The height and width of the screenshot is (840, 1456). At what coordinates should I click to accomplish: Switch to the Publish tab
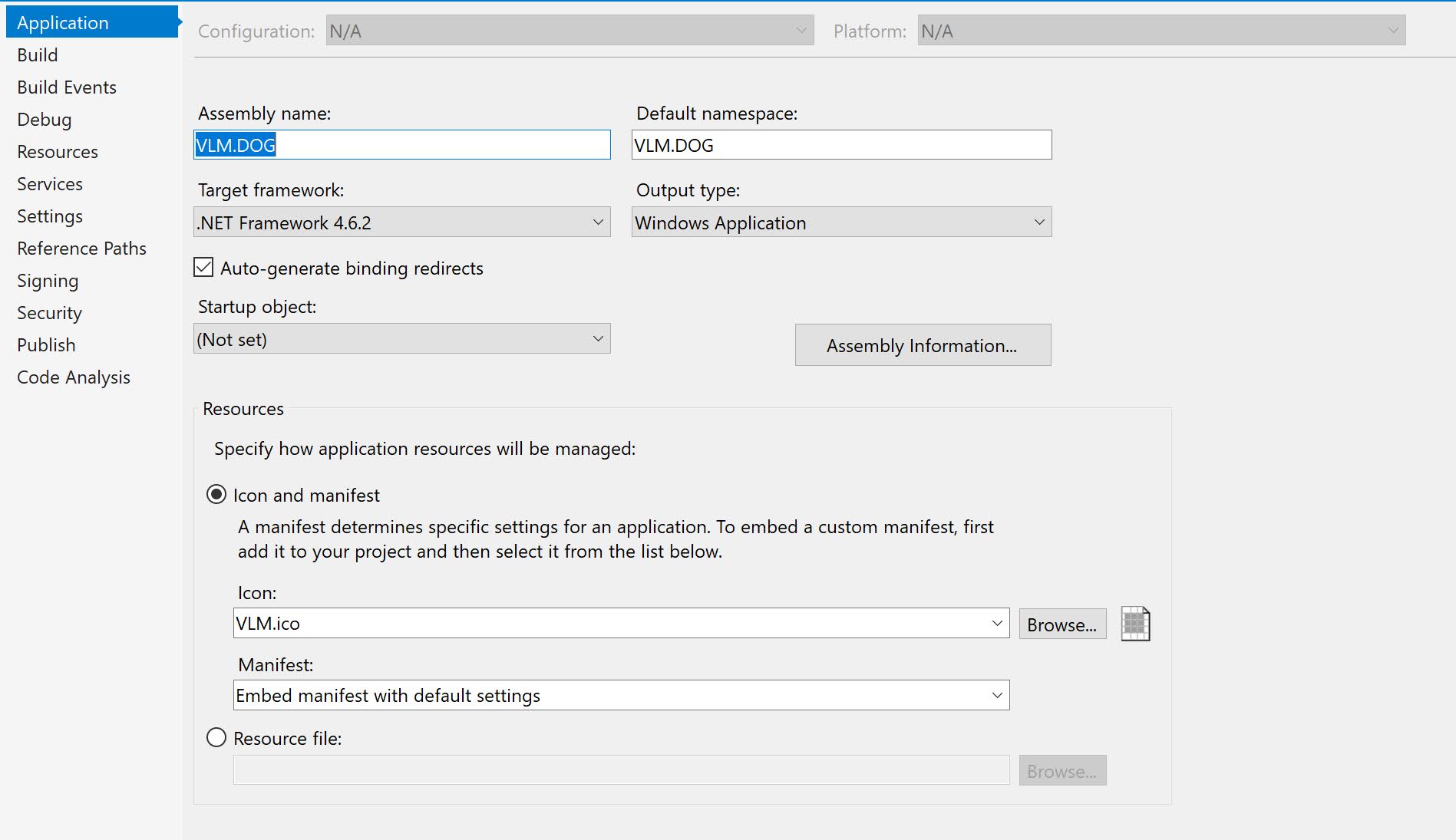pos(46,345)
